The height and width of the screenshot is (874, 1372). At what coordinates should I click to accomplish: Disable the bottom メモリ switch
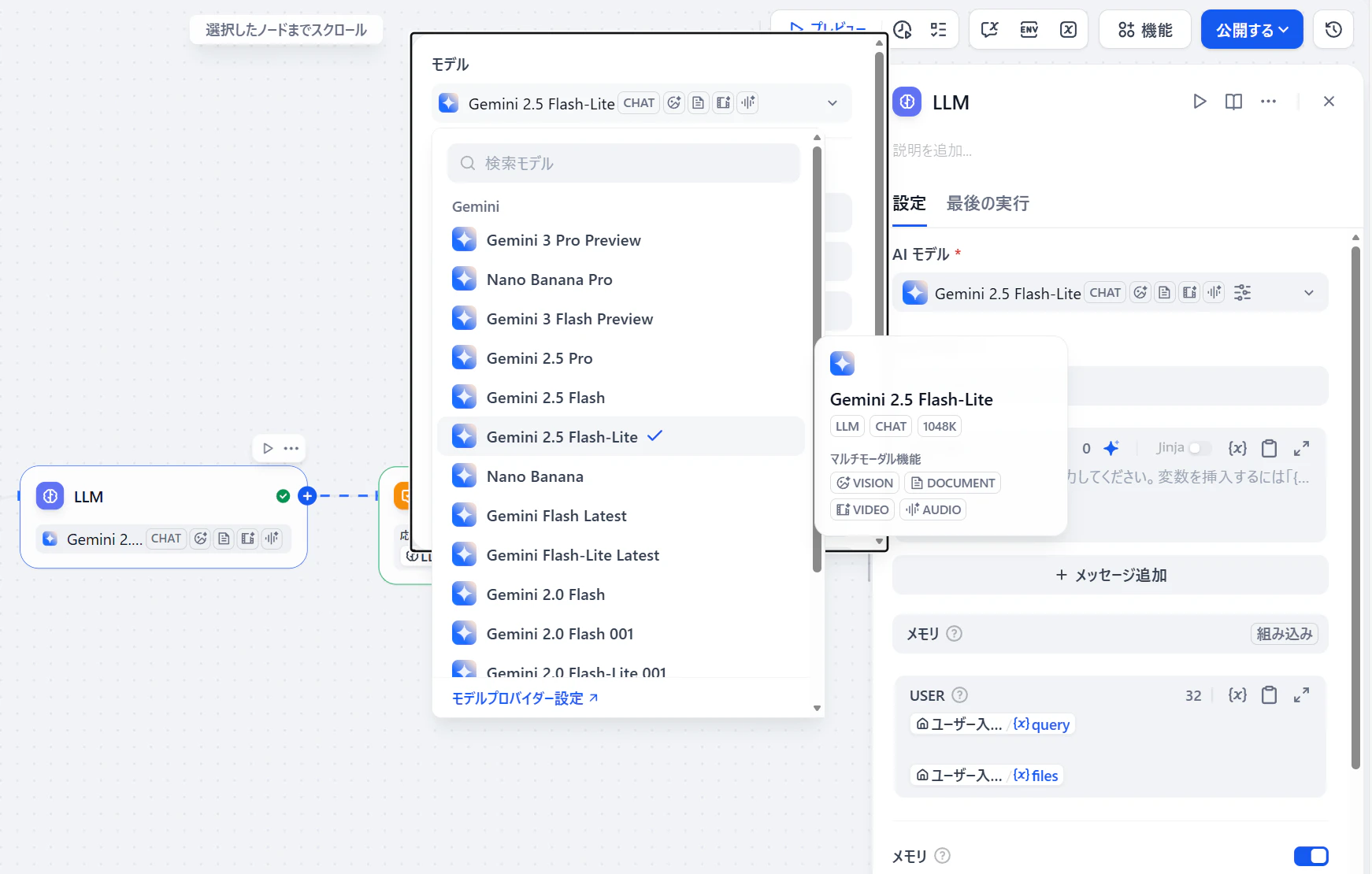pos(1311,856)
